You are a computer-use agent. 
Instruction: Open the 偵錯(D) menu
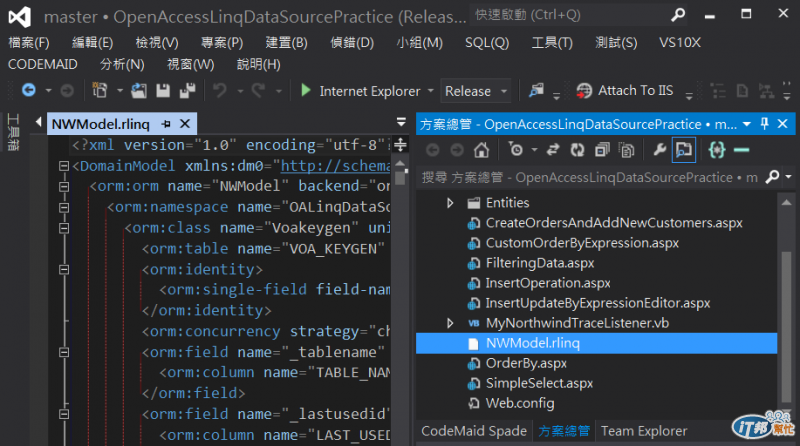click(x=352, y=42)
